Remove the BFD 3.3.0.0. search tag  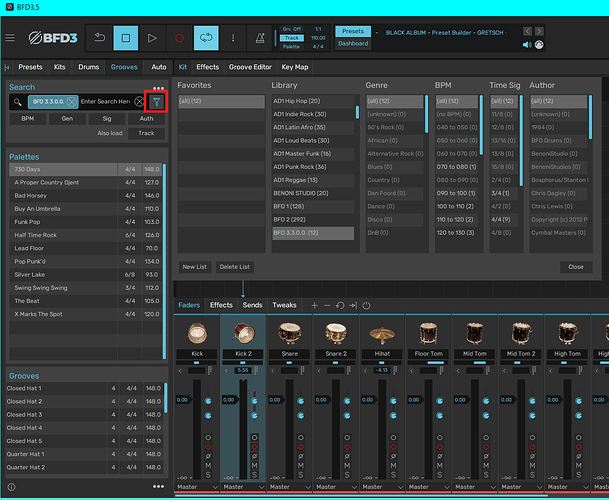(71, 102)
